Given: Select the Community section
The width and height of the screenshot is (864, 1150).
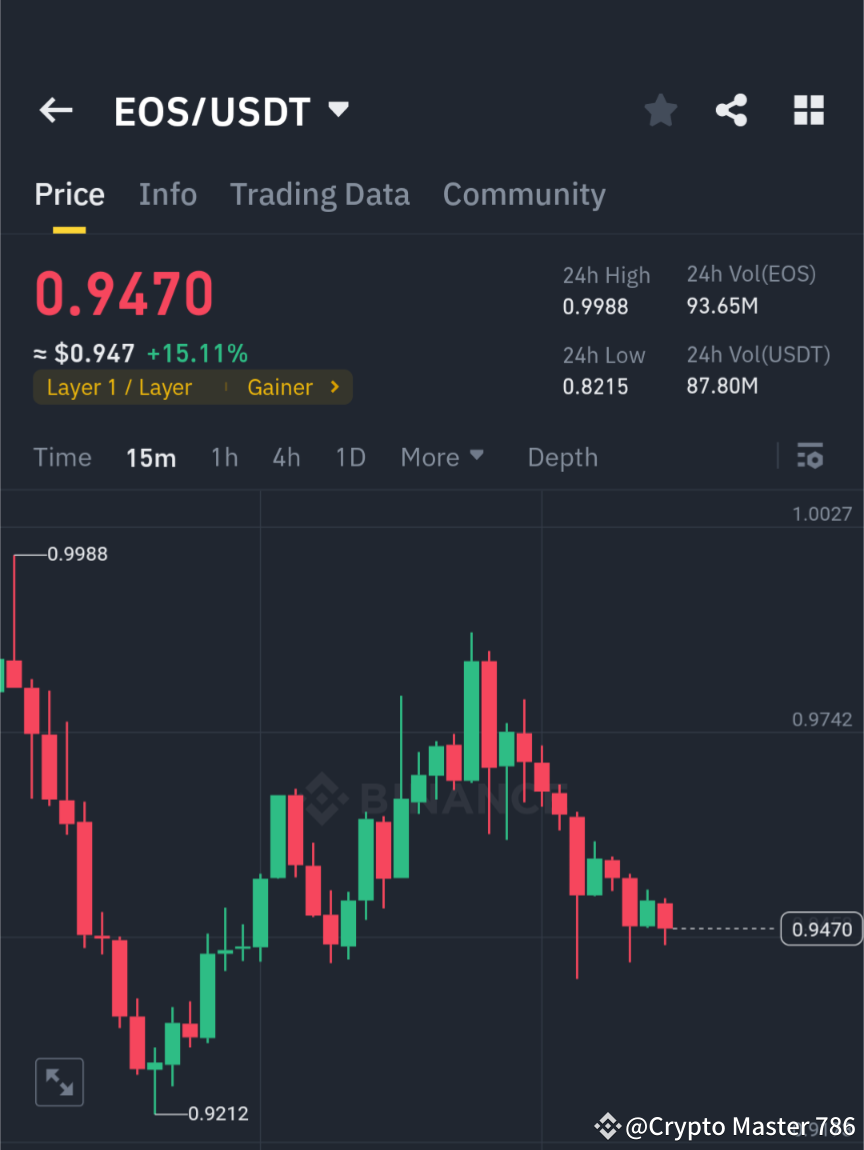Looking at the screenshot, I should 524,194.
